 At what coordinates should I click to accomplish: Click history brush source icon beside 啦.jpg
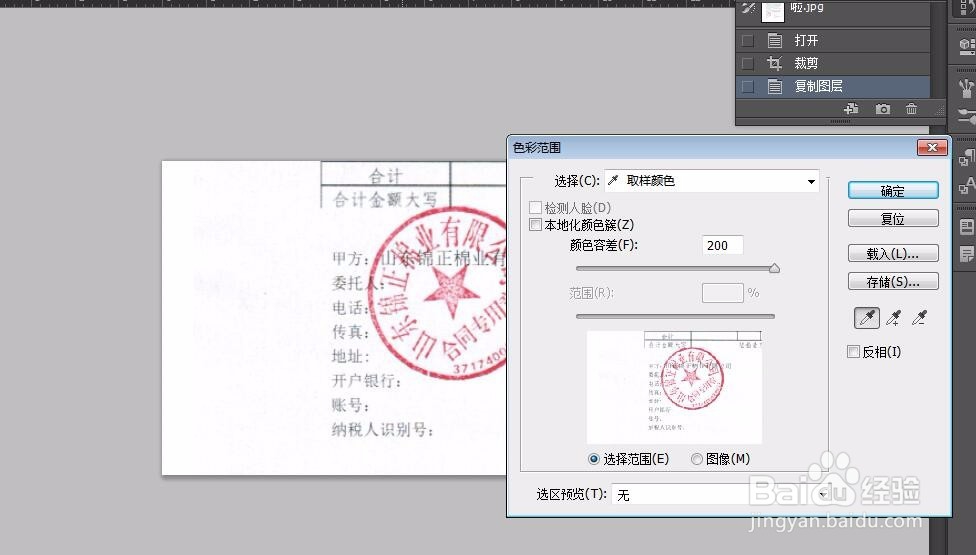(748, 9)
